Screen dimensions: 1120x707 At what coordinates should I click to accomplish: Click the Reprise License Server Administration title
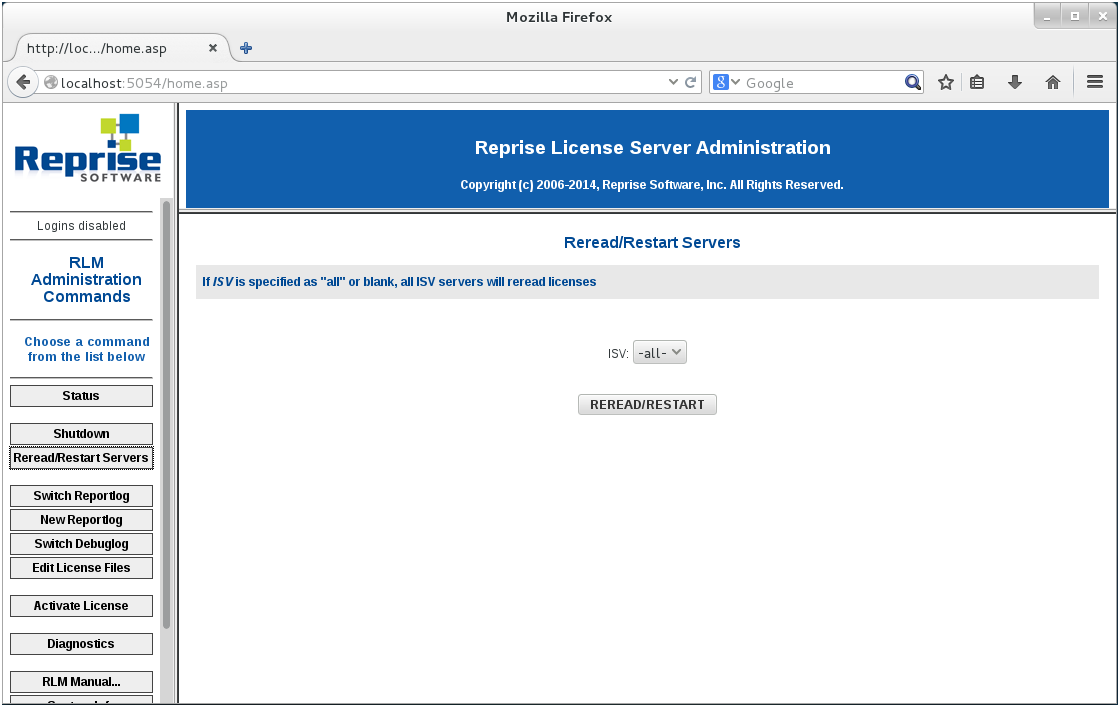tap(652, 148)
